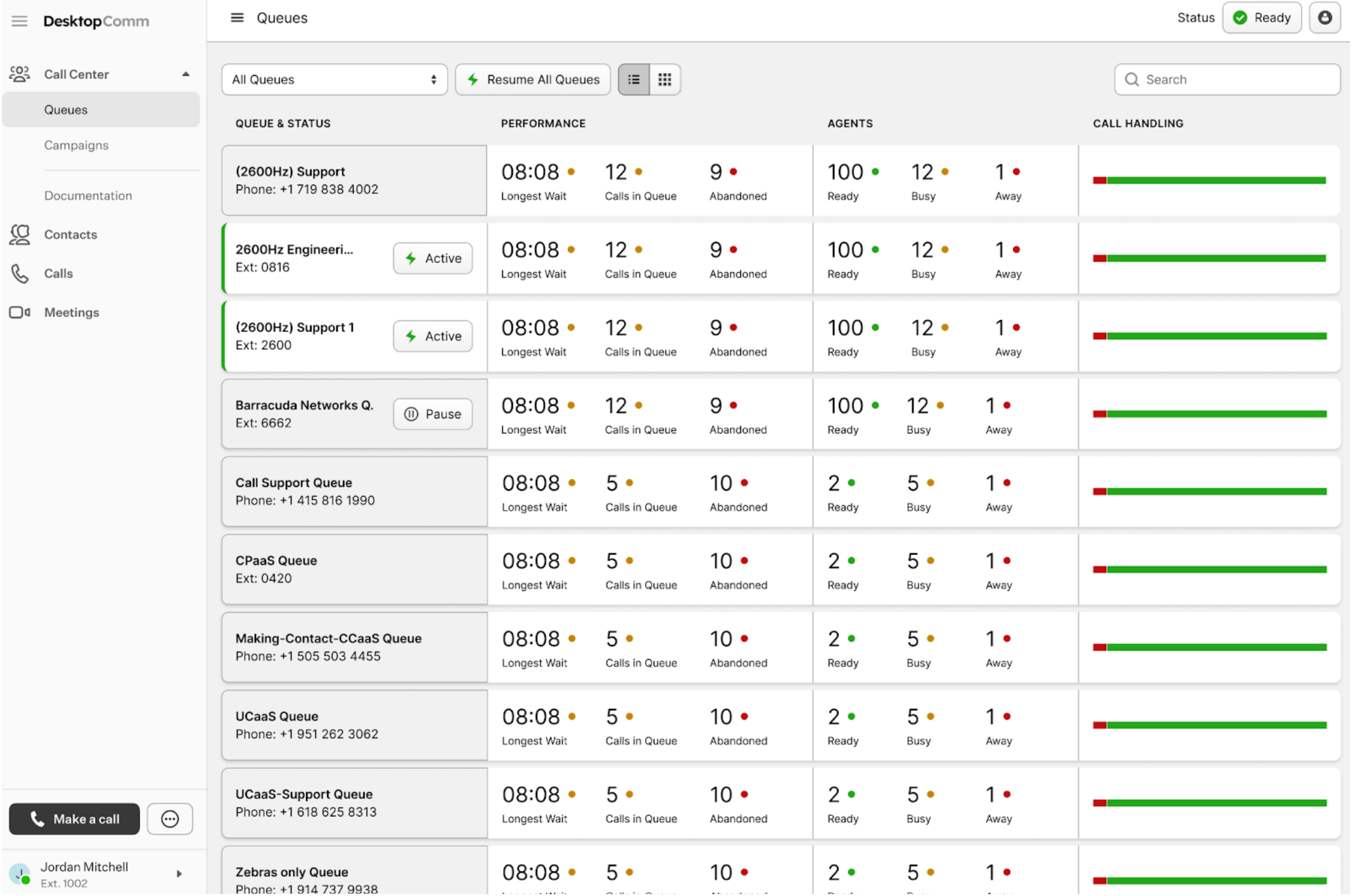Open the All Queues dropdown
Viewport: 1355px width, 896px height.
[x=334, y=80]
